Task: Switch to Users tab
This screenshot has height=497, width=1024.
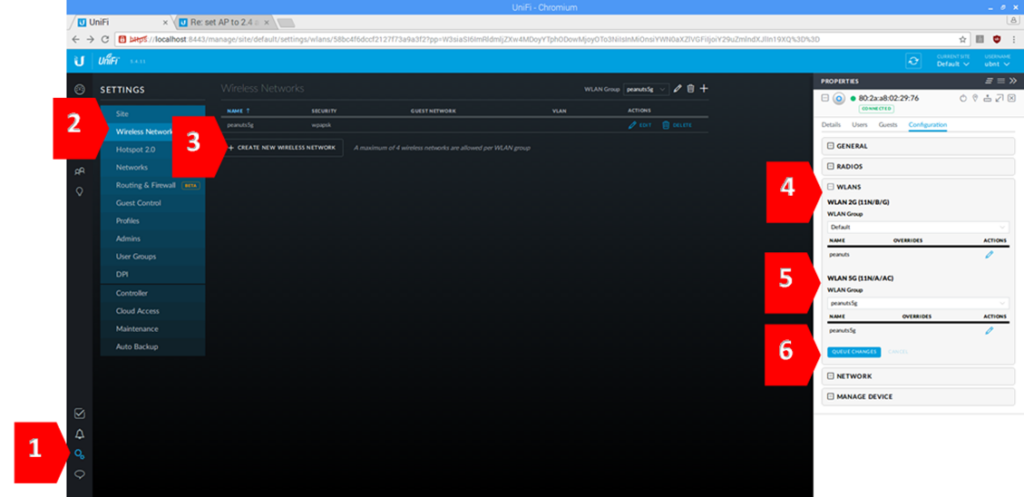Action: click(x=860, y=124)
